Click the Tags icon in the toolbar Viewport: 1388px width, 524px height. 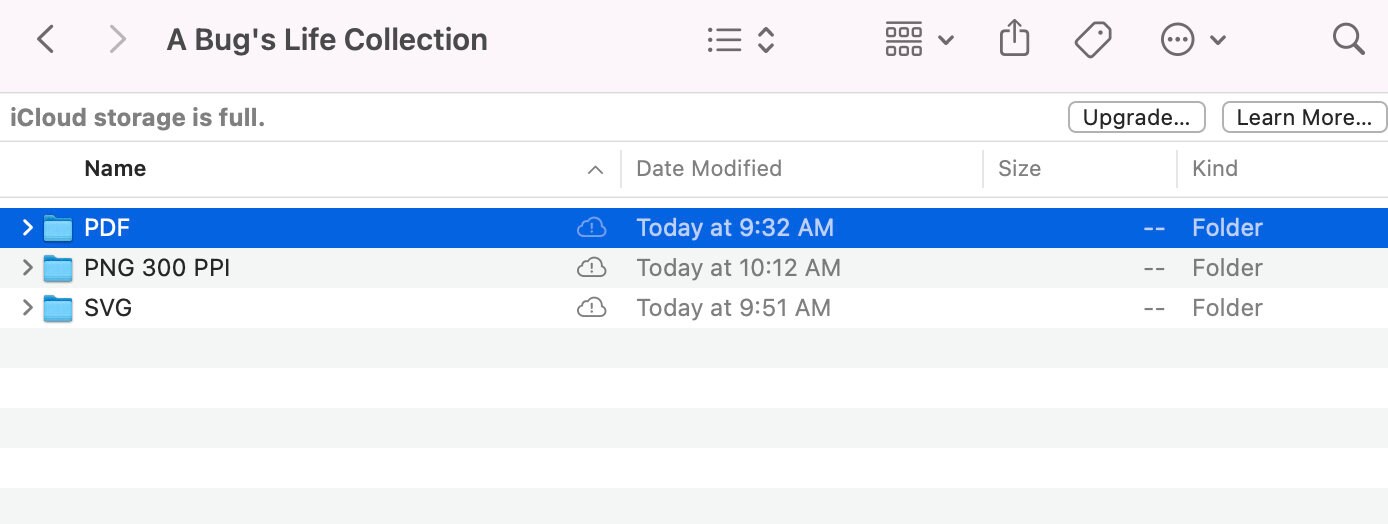point(1093,40)
